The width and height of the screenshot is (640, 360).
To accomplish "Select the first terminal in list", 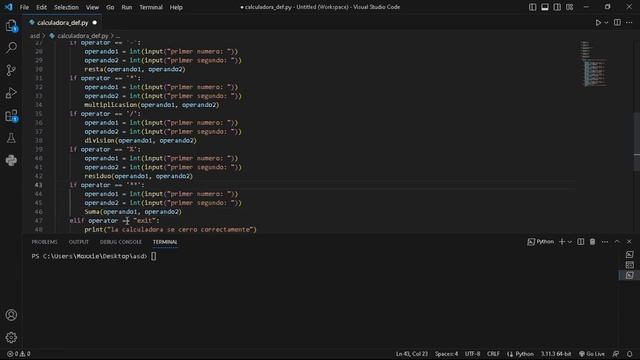I will click(x=629, y=255).
